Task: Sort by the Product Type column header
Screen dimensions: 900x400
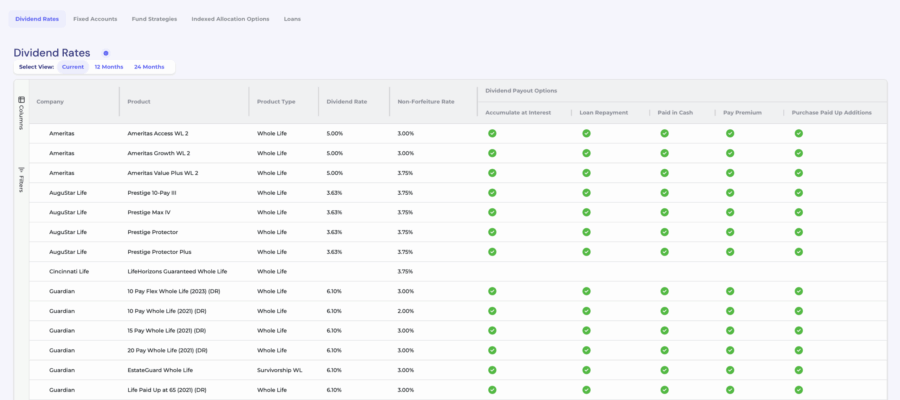Action: coord(277,101)
